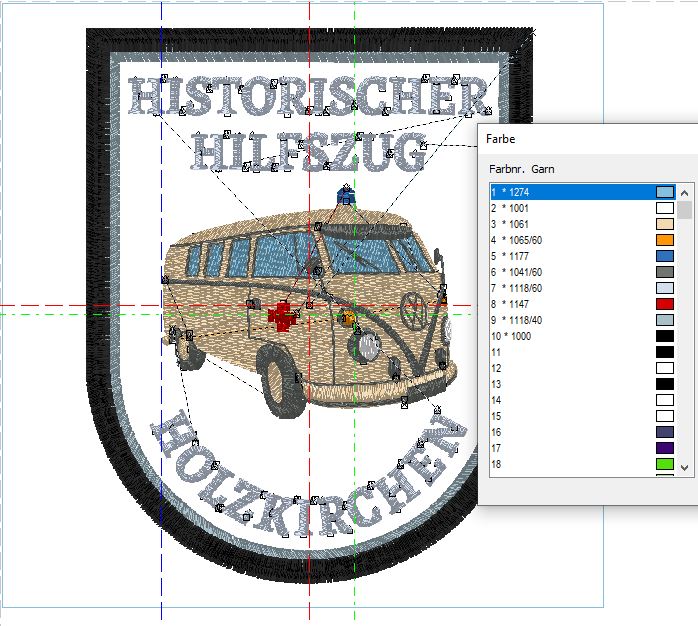Select empty color row 15

(583, 416)
